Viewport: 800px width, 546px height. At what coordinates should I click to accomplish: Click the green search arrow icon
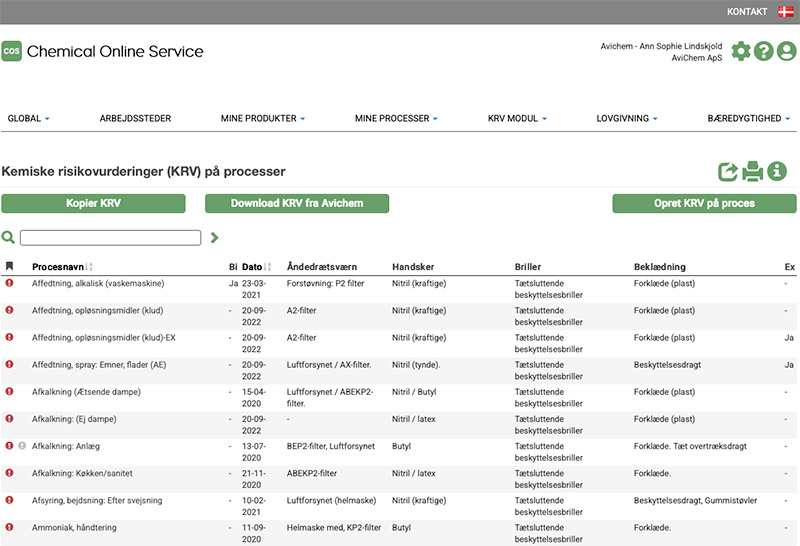point(214,238)
